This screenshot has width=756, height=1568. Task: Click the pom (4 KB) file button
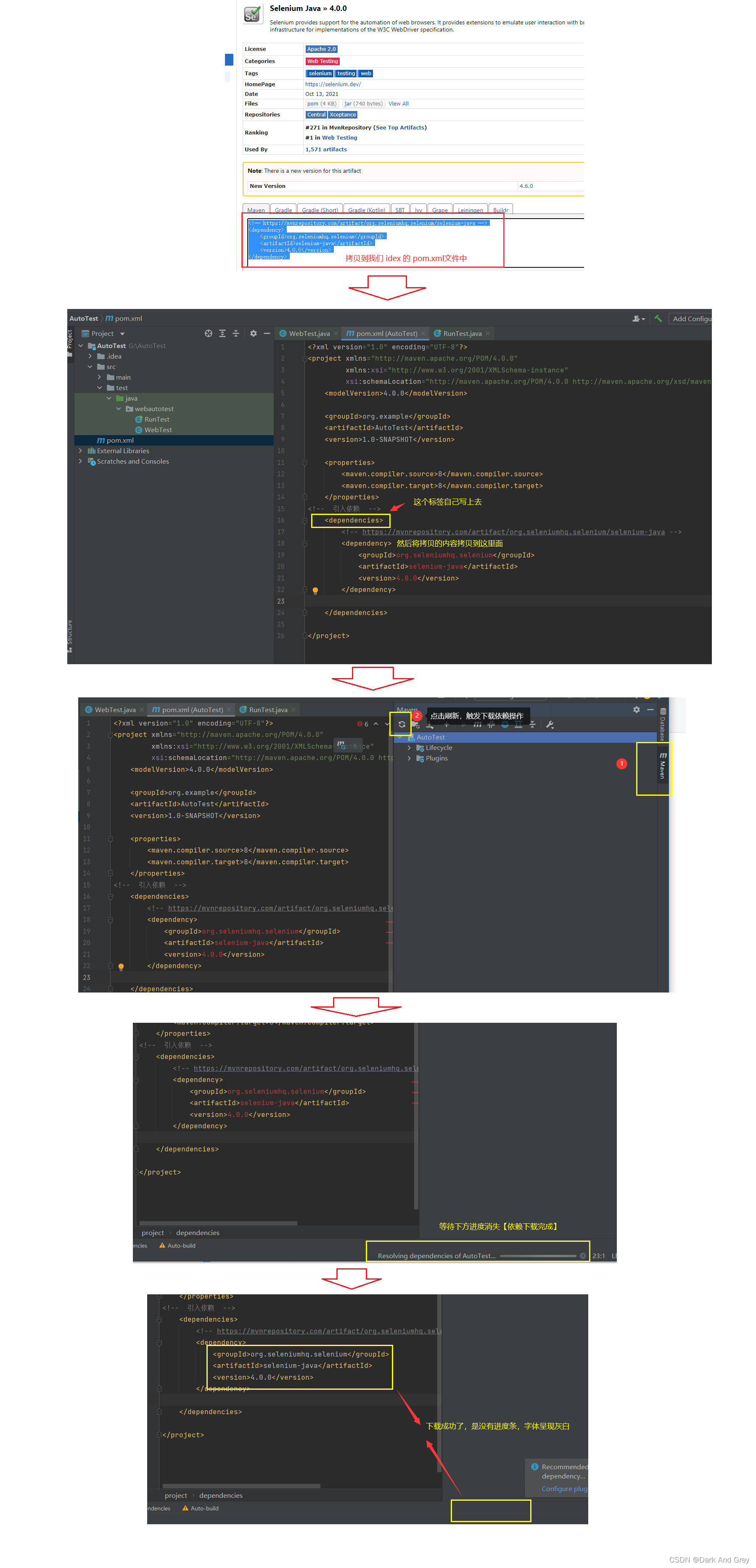click(x=321, y=104)
